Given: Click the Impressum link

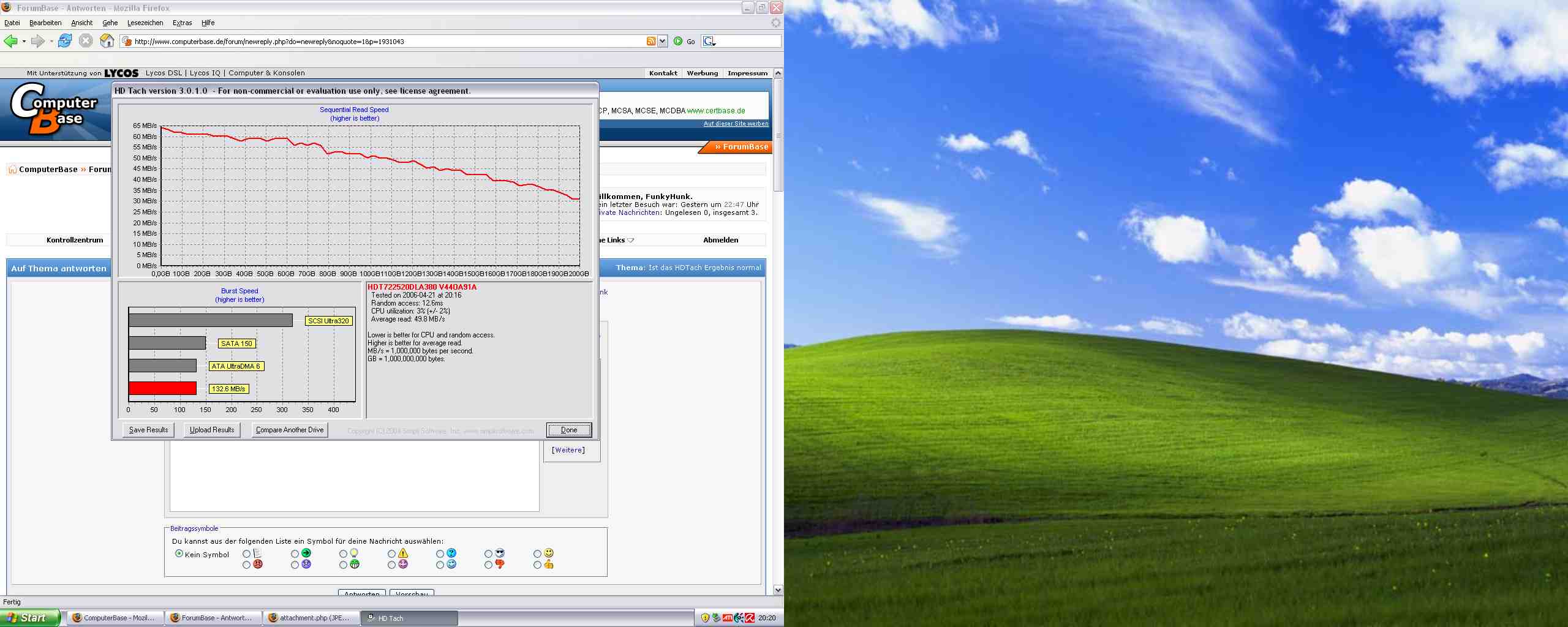Looking at the screenshot, I should tap(747, 73).
